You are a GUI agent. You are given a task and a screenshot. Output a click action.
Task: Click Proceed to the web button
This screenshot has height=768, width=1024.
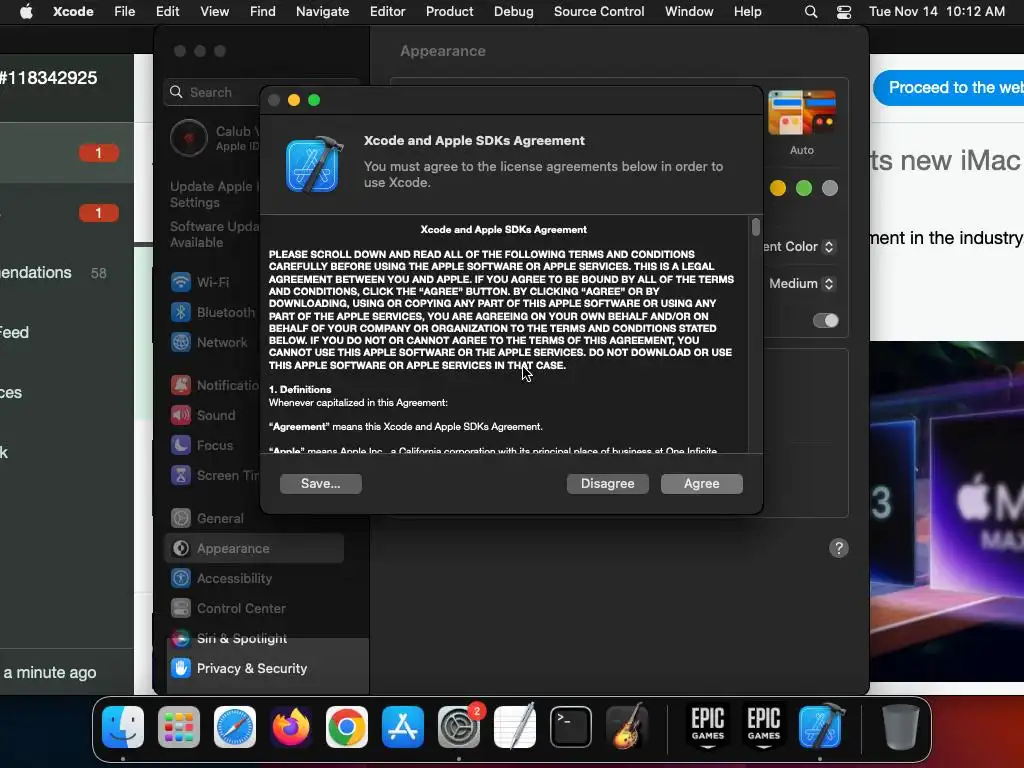[948, 88]
